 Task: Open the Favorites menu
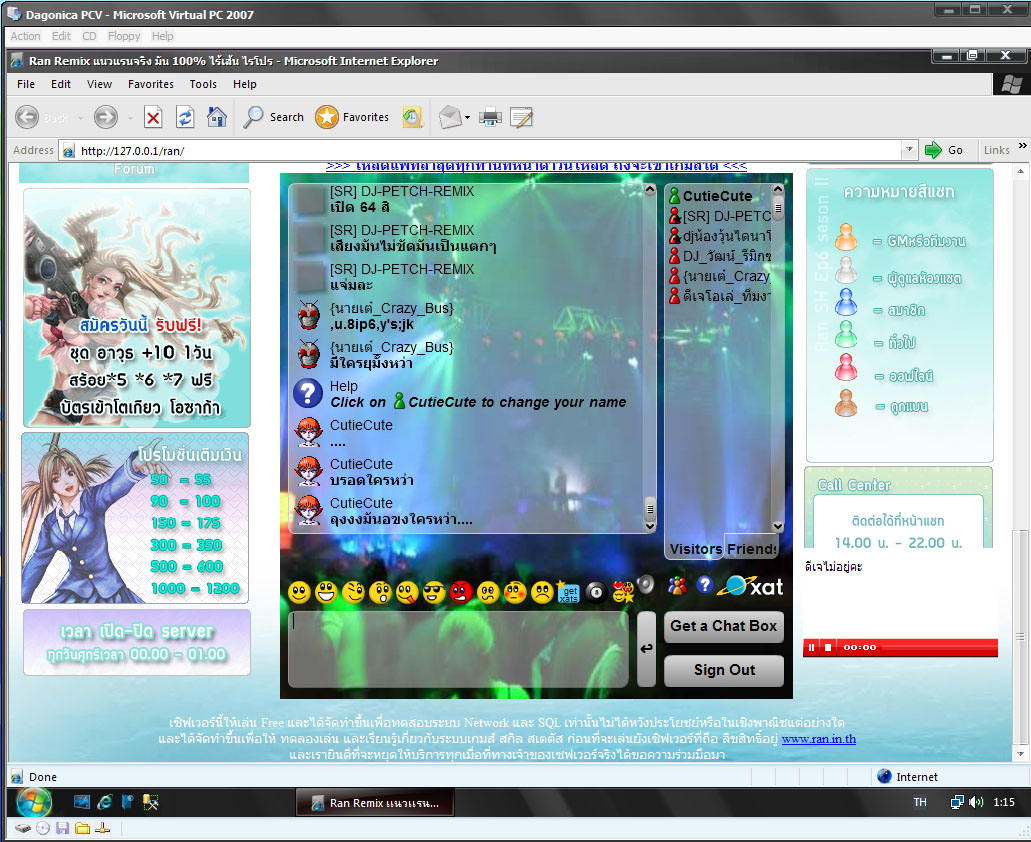click(151, 84)
